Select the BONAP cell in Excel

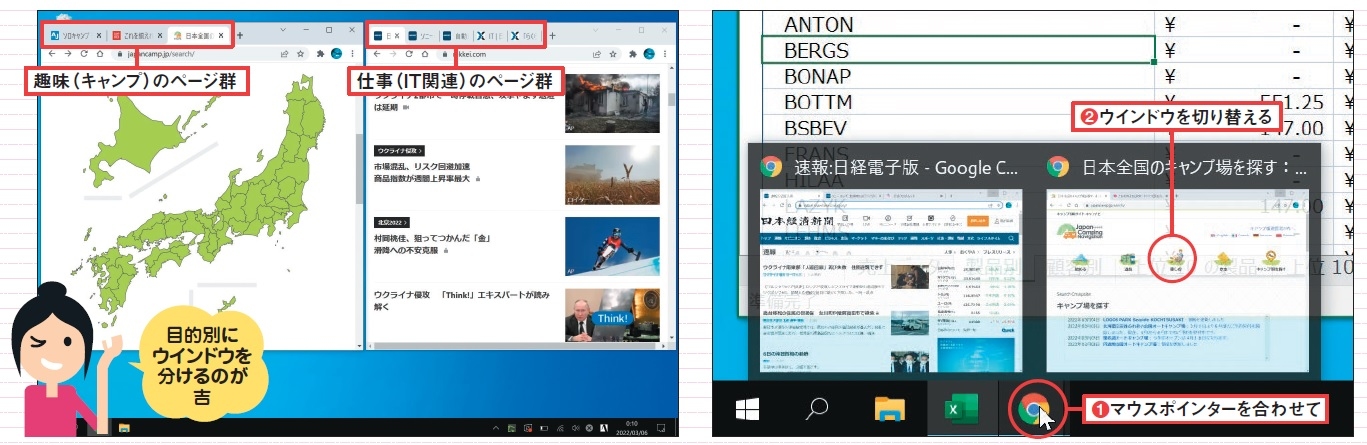[958, 75]
